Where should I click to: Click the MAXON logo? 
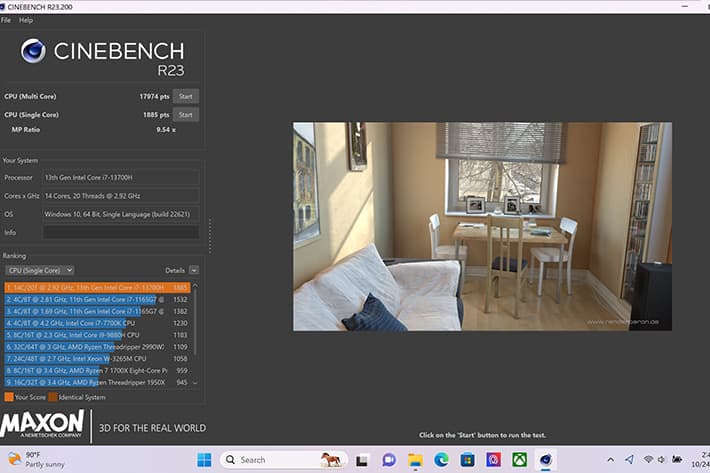click(x=43, y=424)
